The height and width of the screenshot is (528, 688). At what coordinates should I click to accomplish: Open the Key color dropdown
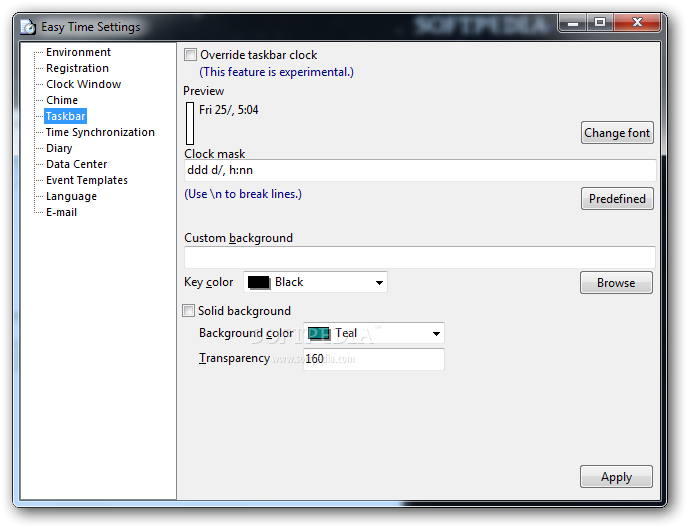pos(315,282)
